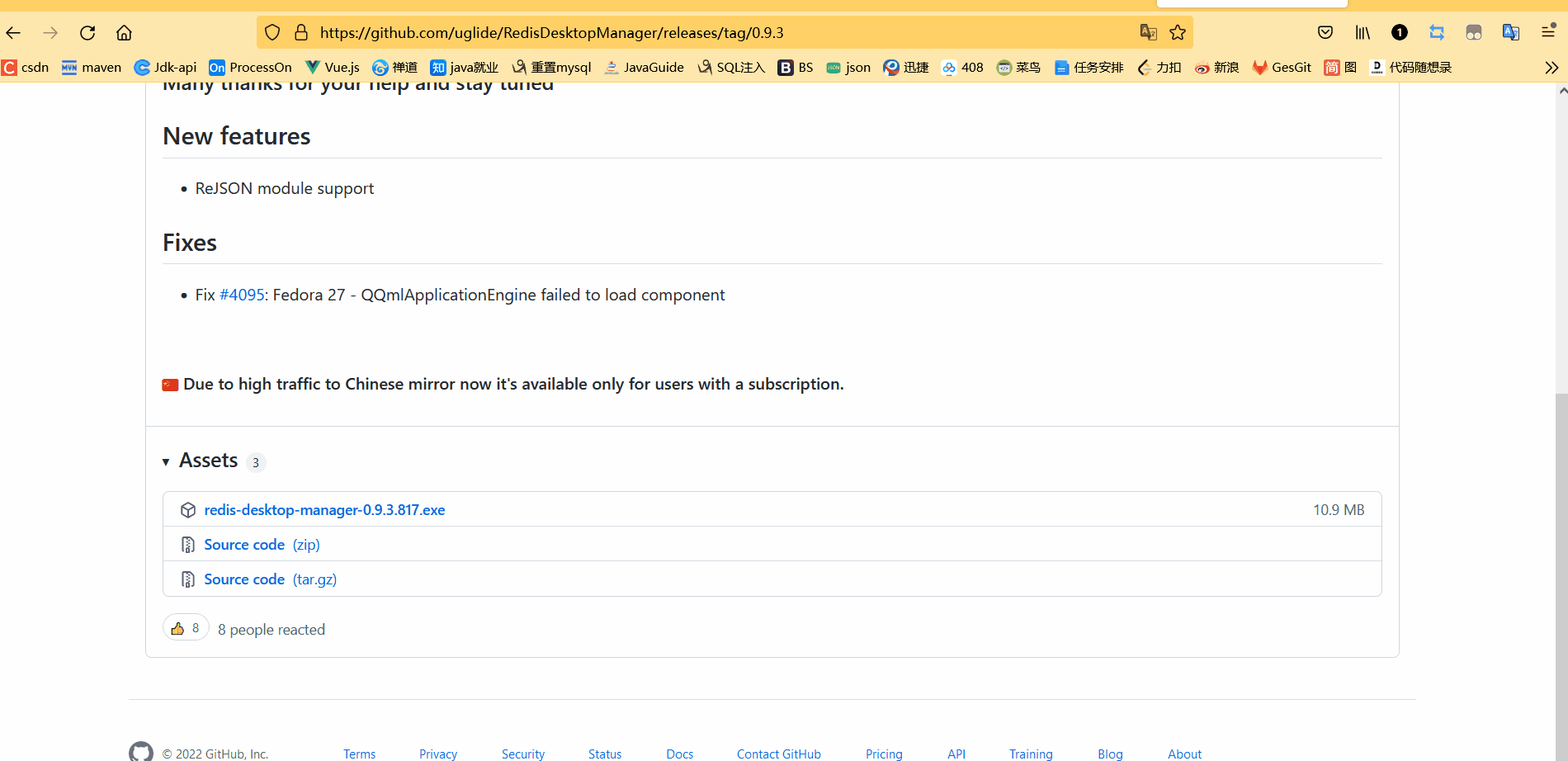Save page to Pocket
The height and width of the screenshot is (761, 1568).
(1325, 32)
